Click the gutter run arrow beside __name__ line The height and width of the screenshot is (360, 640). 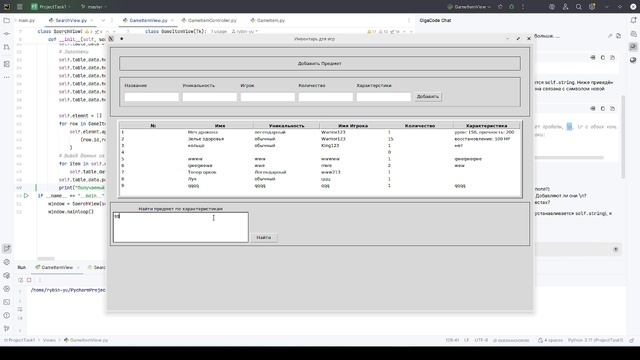coord(27,196)
